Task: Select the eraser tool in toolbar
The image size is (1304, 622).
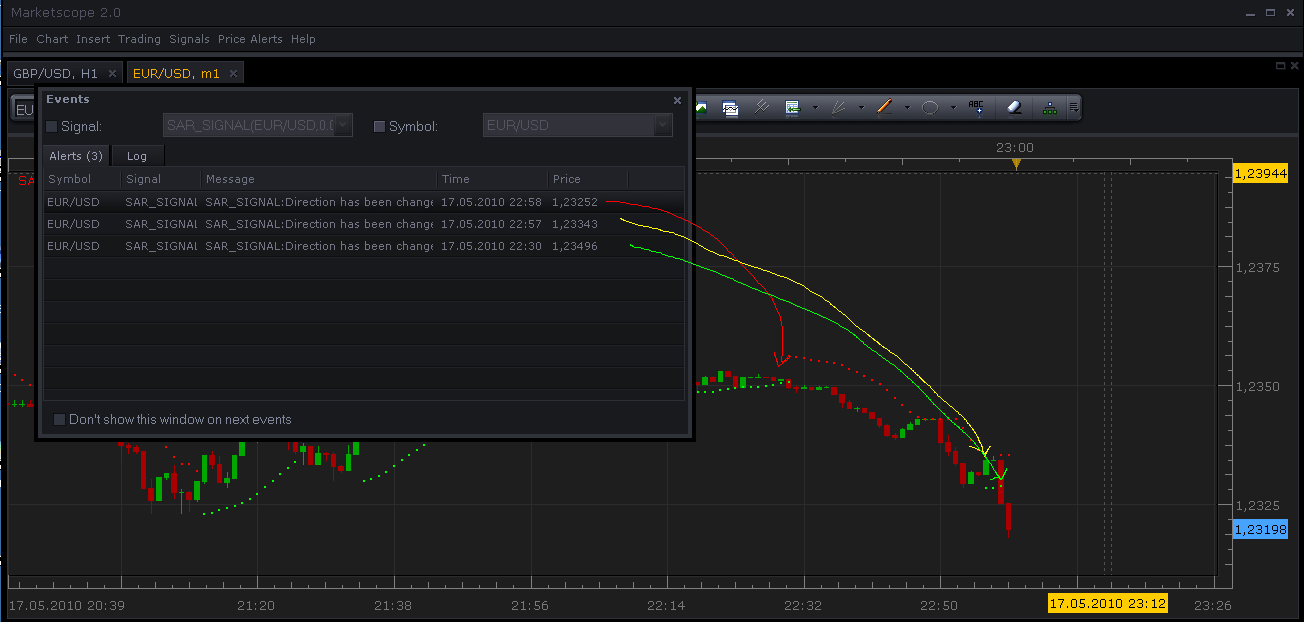Action: (1013, 107)
